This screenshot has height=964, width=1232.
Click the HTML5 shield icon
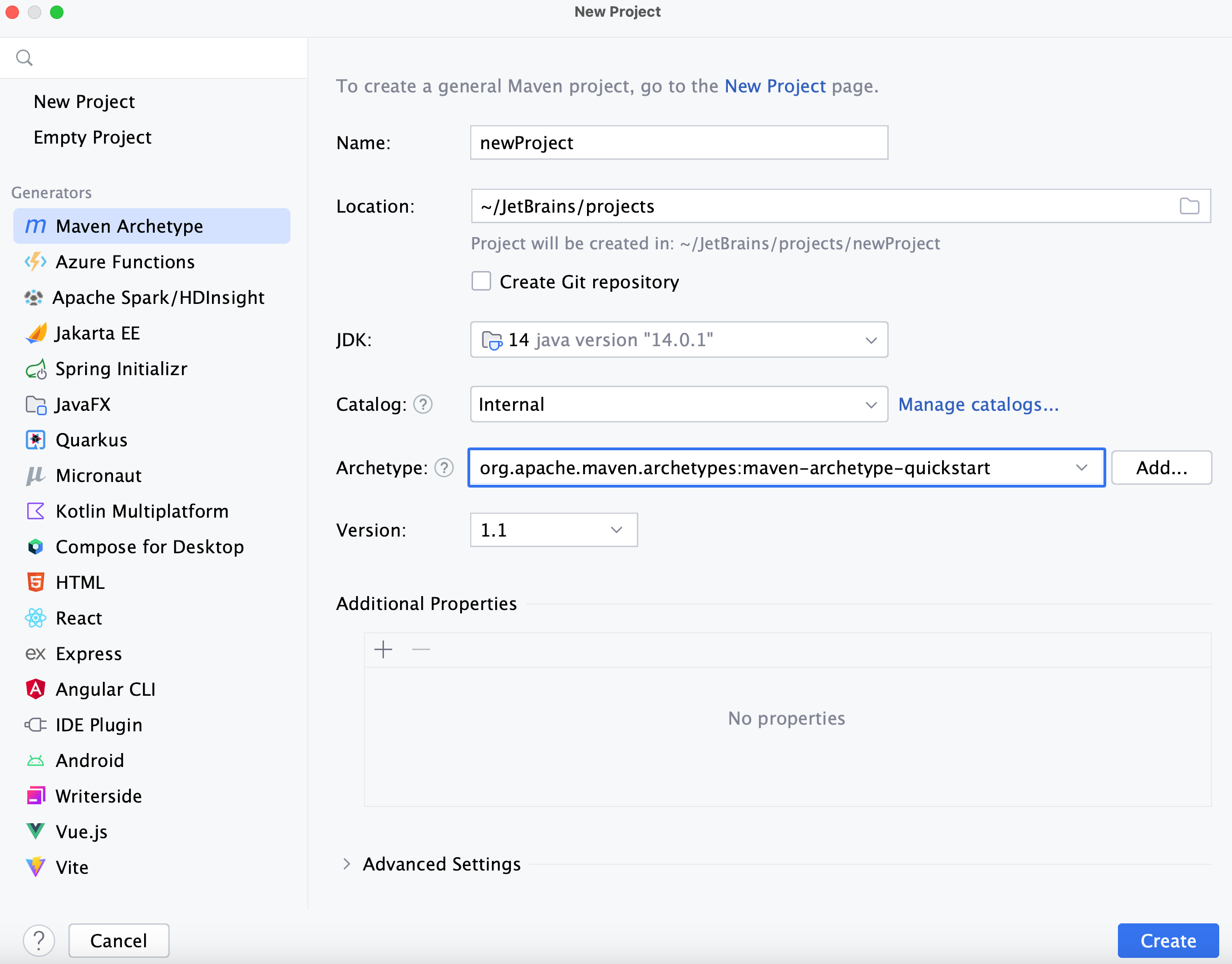(x=36, y=583)
